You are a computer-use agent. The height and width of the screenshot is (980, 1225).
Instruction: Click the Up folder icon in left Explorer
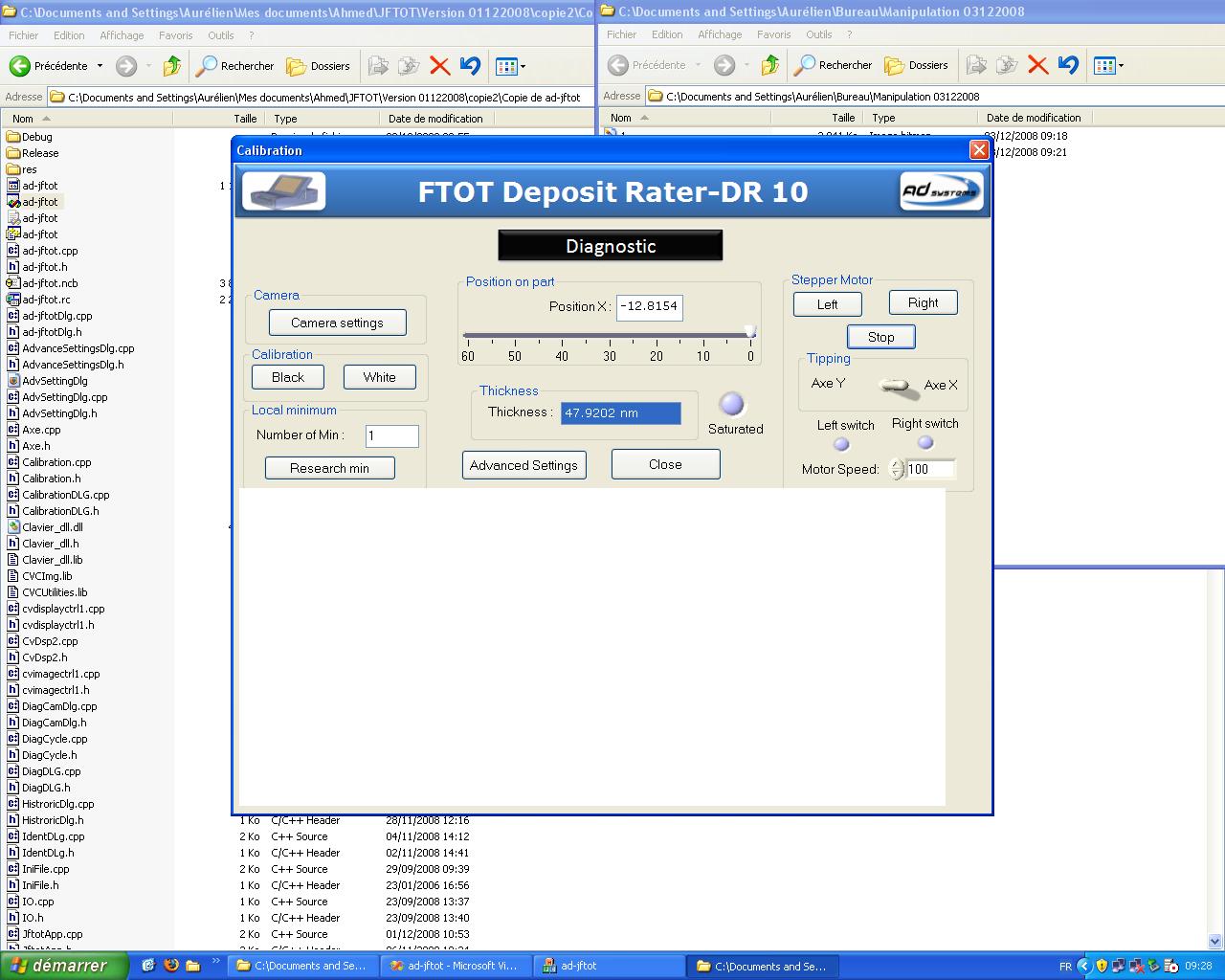click(172, 66)
